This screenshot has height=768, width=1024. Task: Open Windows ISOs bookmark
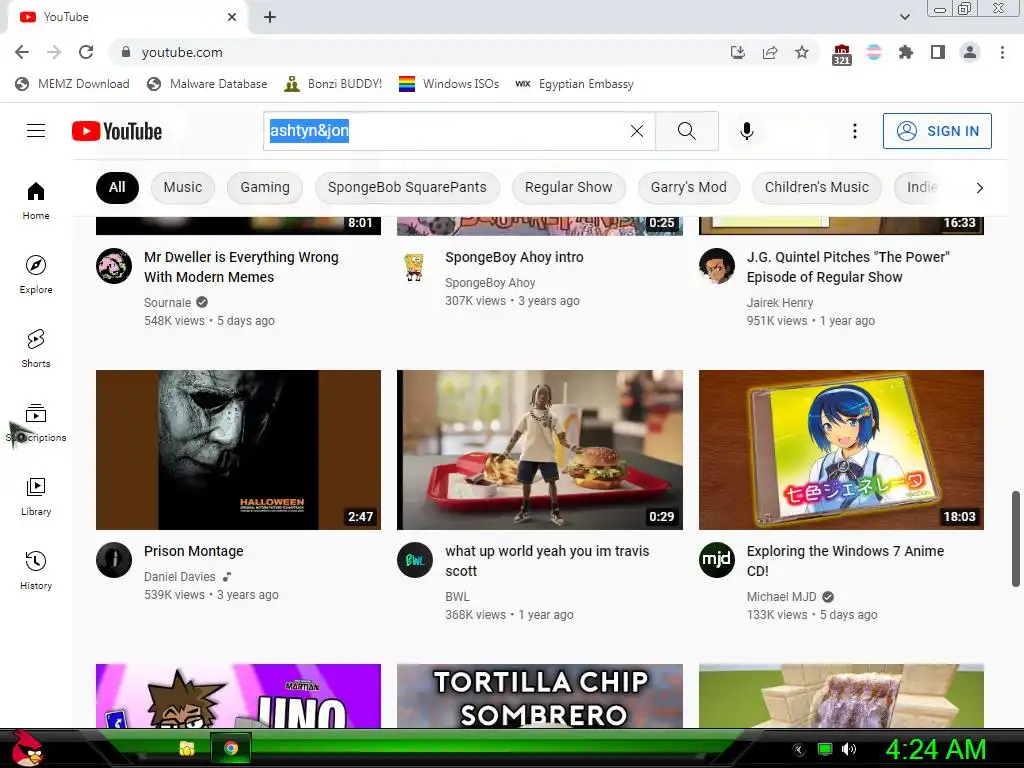[x=449, y=84]
